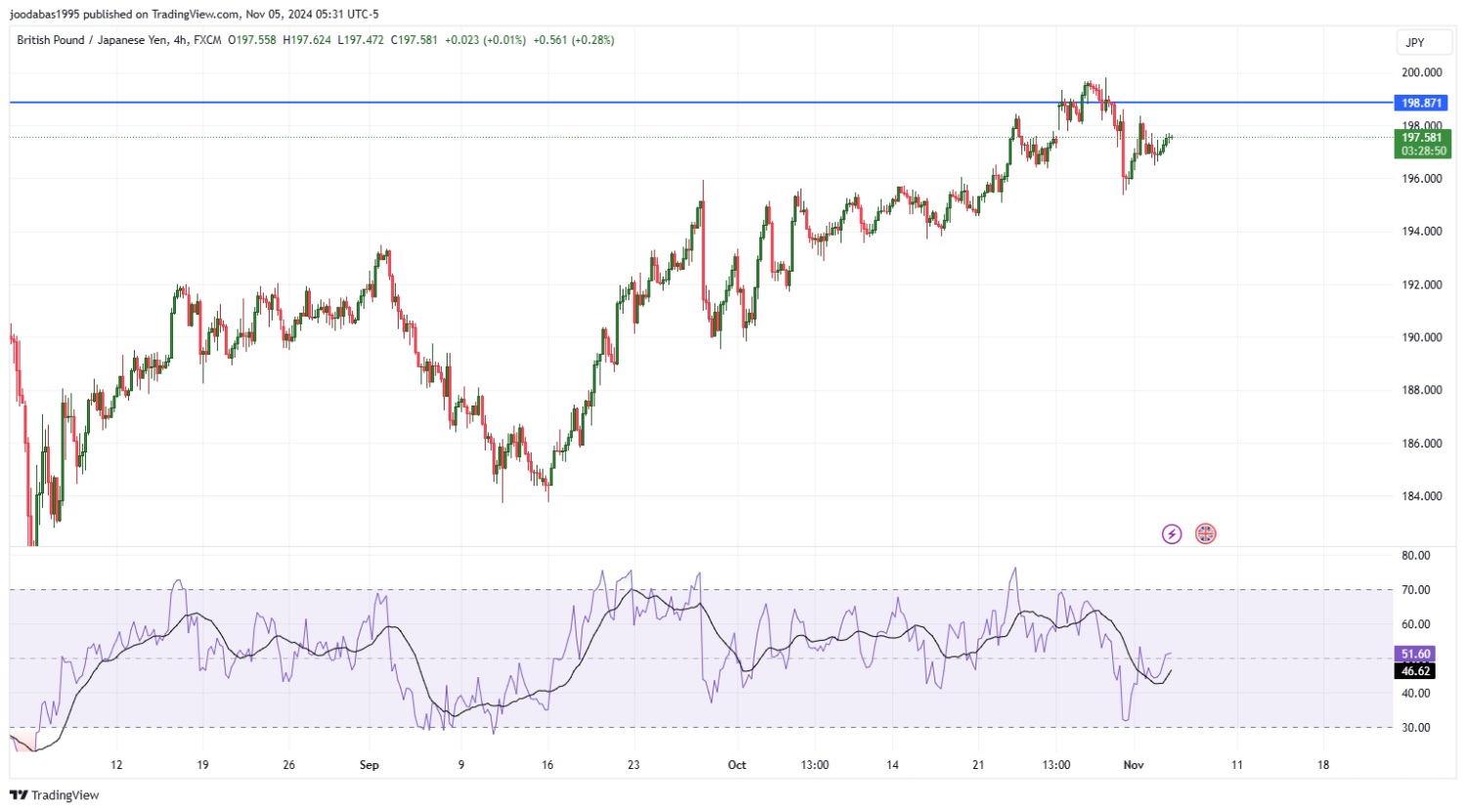This screenshot has height=812, width=1466.
Task: Click the purple lightning bolt event icon
Action: coord(1172,534)
